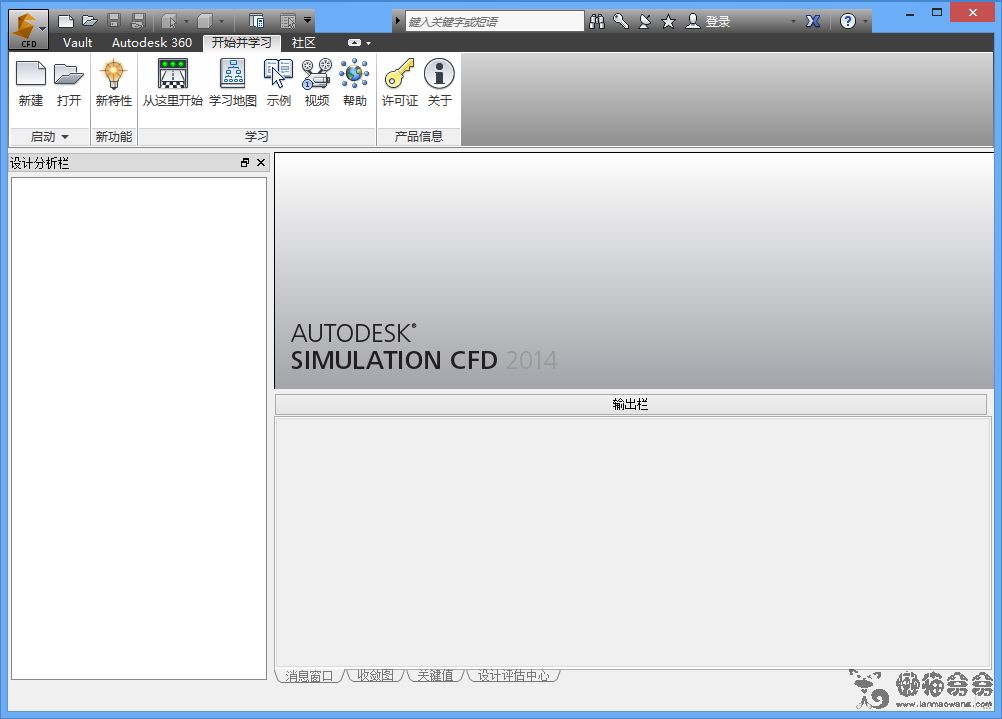Screen dimensions: 1002x719
Task: Open the CFD application menu button
Action: [x=28, y=30]
